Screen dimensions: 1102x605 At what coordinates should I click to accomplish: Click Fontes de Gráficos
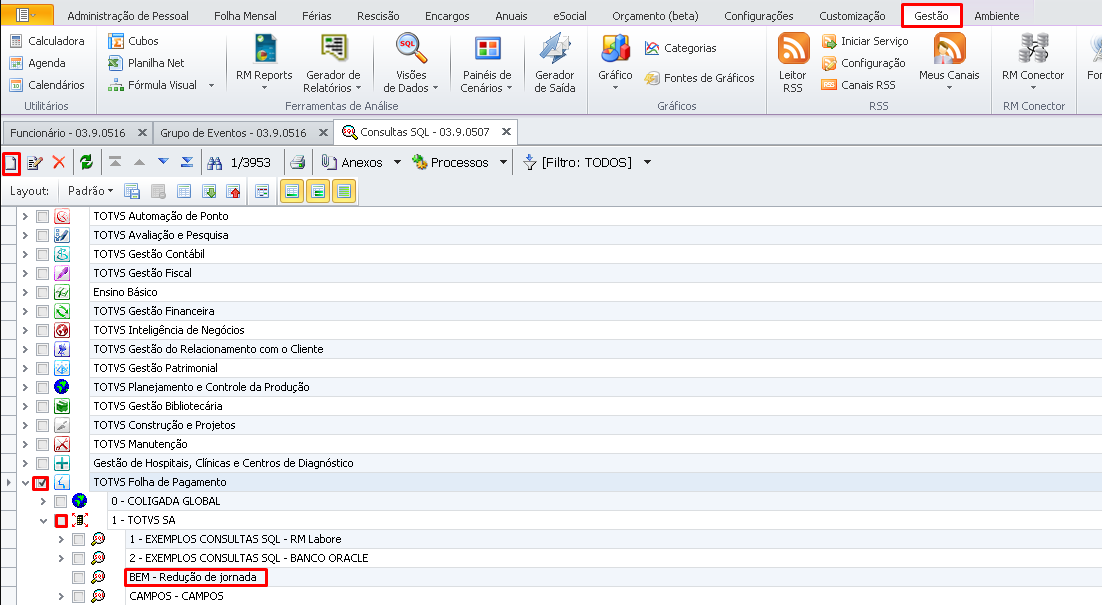[x=700, y=78]
